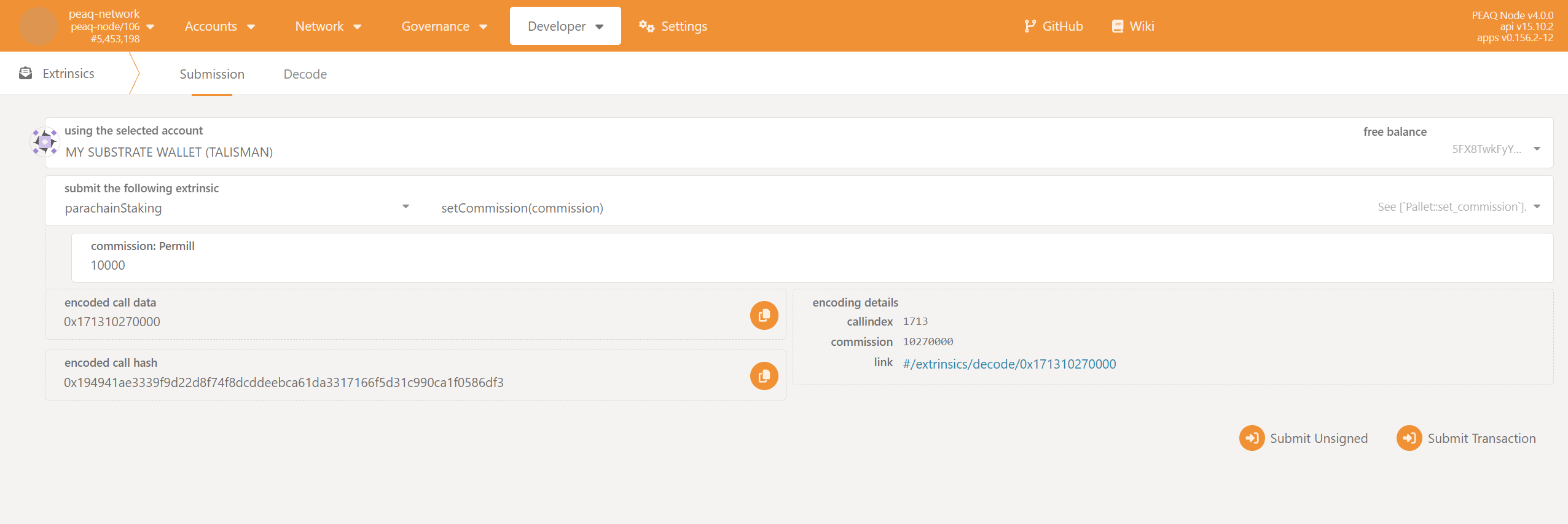Open the parachainStaking pallet dropdown
Viewport: 1568px width, 524px height.
point(237,208)
